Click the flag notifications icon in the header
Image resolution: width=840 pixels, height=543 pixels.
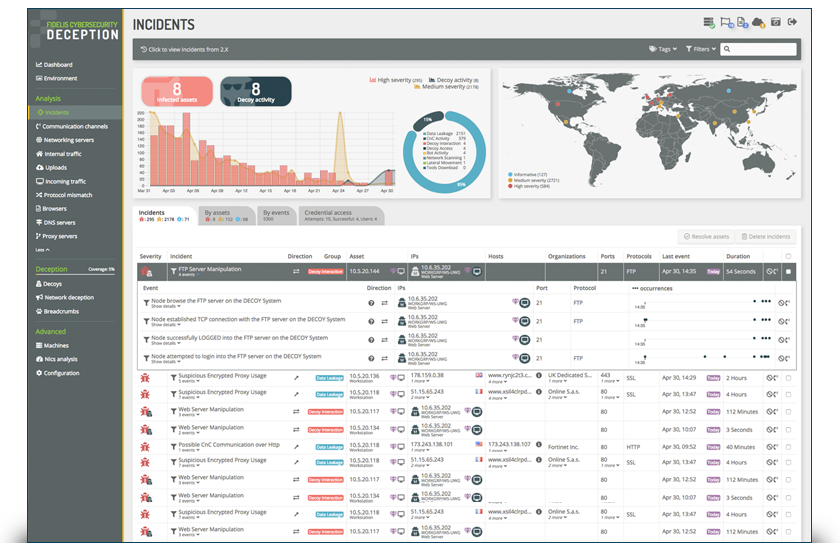(726, 22)
